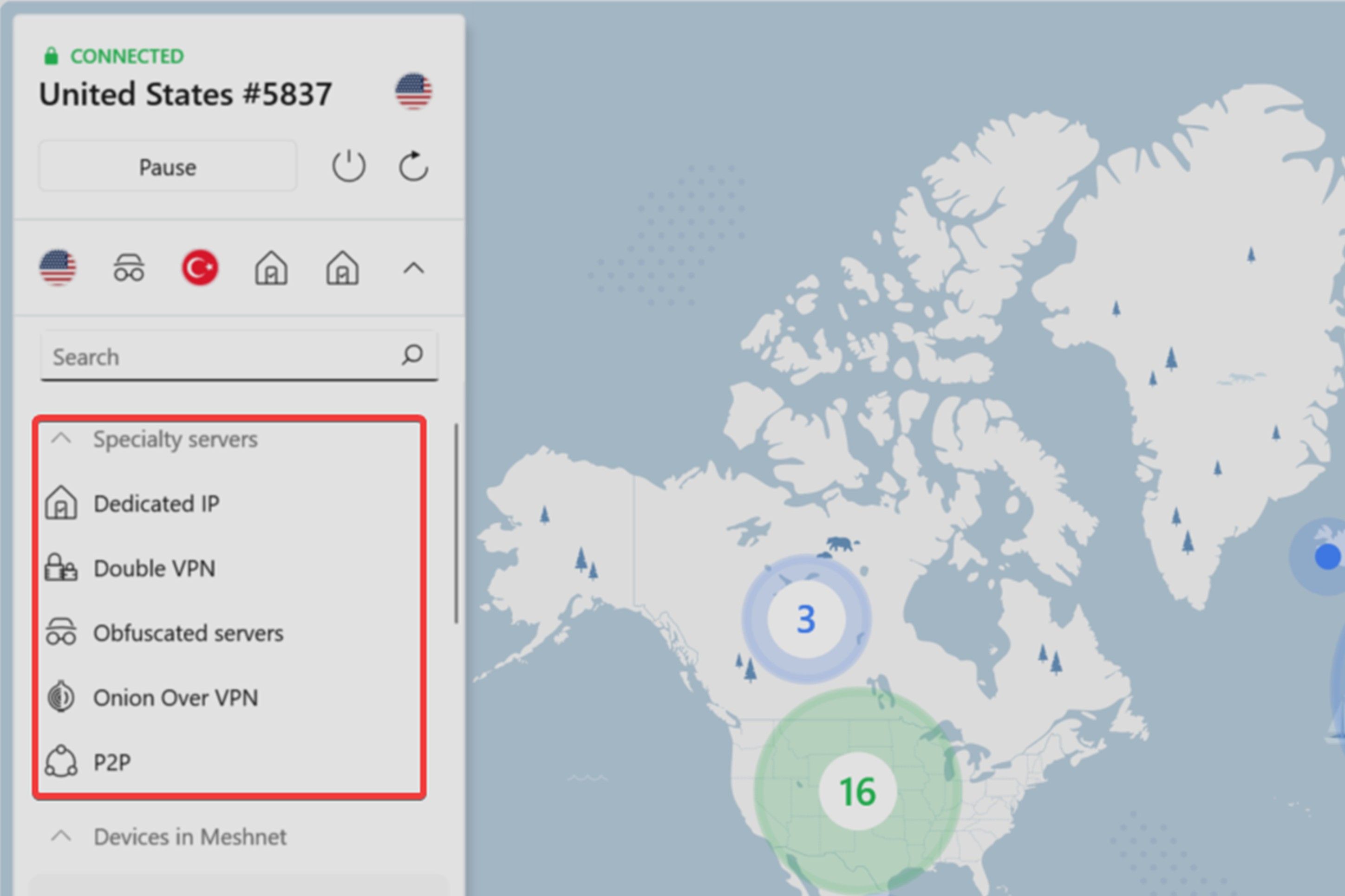Collapse the Specialty servers section
Image resolution: width=1345 pixels, height=896 pixels.
pyautogui.click(x=61, y=439)
